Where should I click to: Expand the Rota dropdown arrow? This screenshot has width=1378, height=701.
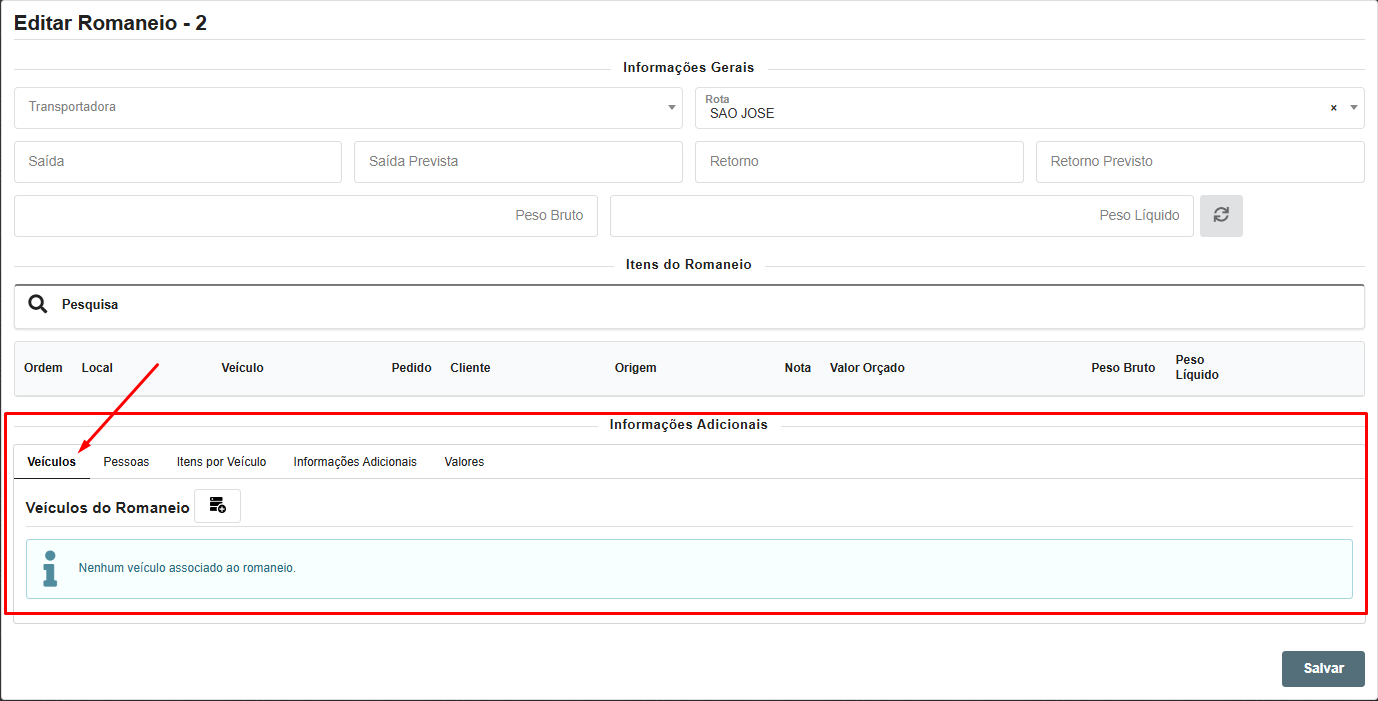[x=1354, y=108]
